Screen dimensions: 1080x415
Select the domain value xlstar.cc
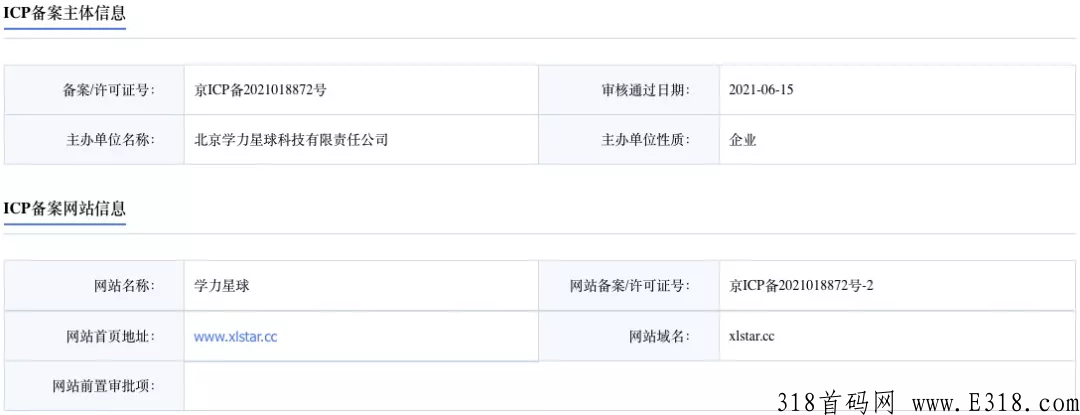point(751,337)
